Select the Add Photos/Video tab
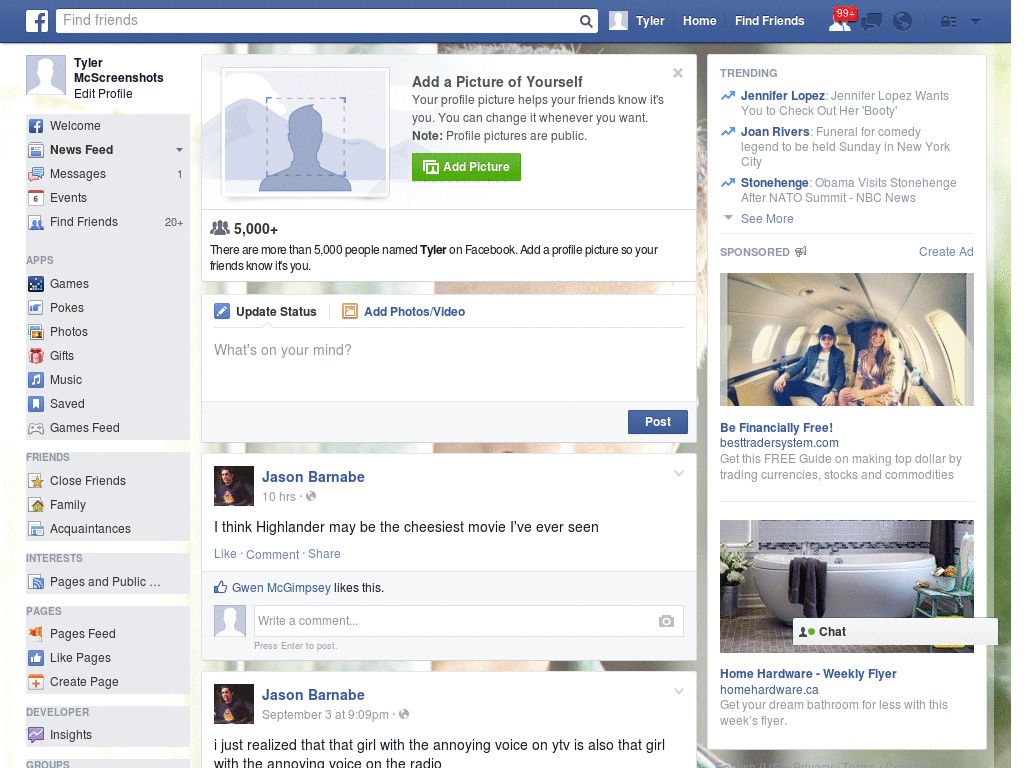The height and width of the screenshot is (768, 1024). pos(404,312)
